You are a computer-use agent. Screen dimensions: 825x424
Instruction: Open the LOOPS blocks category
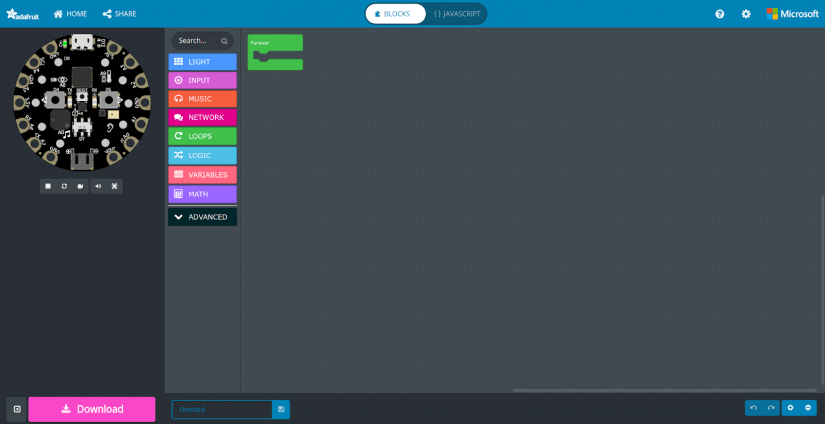pyautogui.click(x=202, y=136)
